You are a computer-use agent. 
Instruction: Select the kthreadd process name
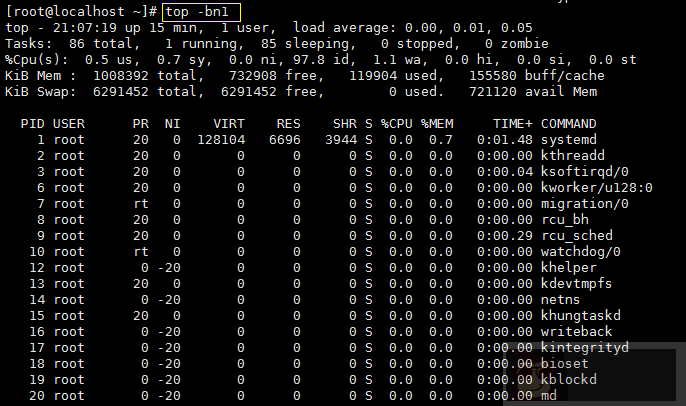(x=572, y=156)
